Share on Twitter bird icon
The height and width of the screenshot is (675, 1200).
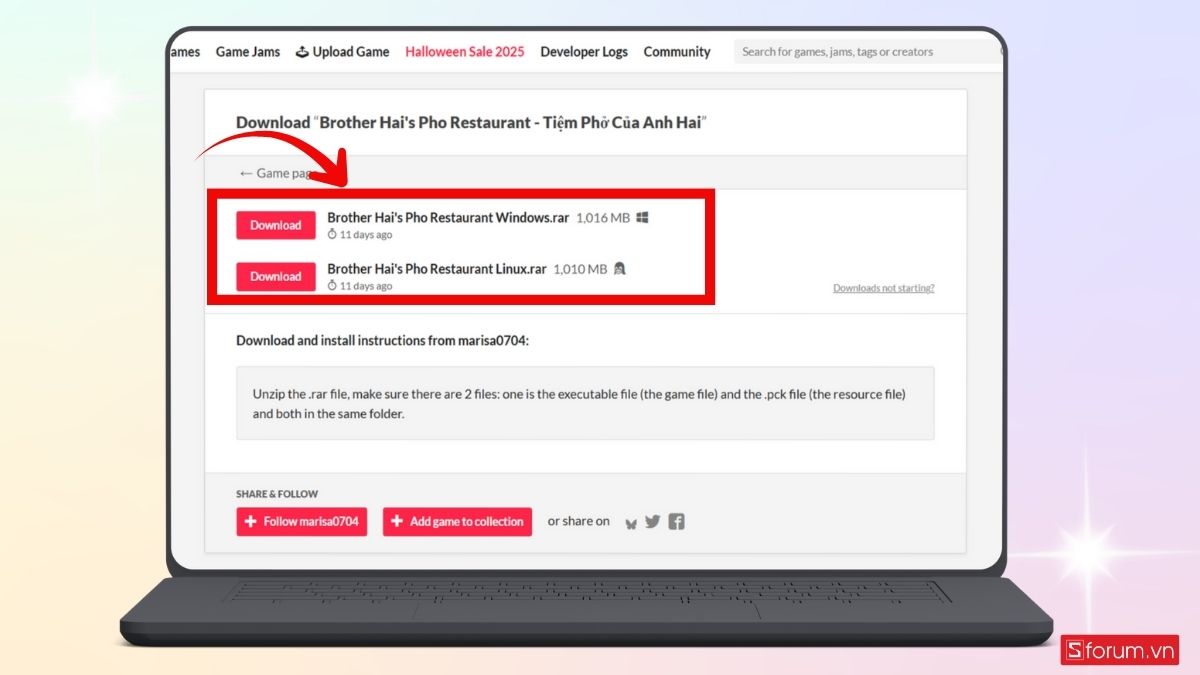[x=653, y=521]
